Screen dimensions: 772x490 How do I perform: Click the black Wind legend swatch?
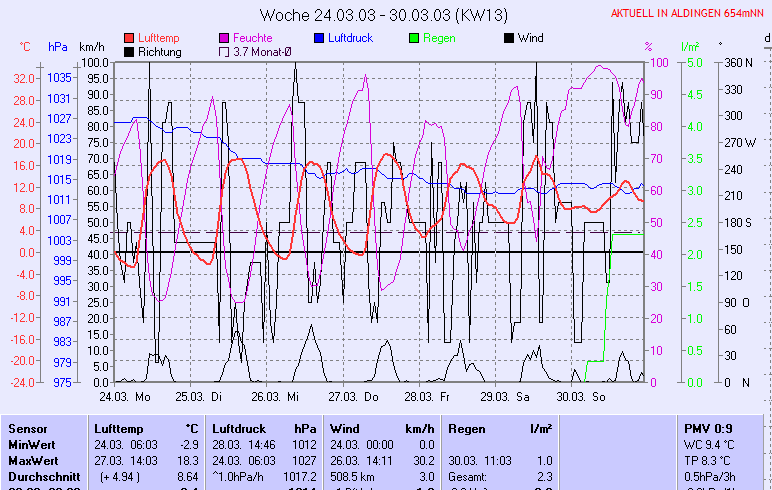pyautogui.click(x=509, y=38)
